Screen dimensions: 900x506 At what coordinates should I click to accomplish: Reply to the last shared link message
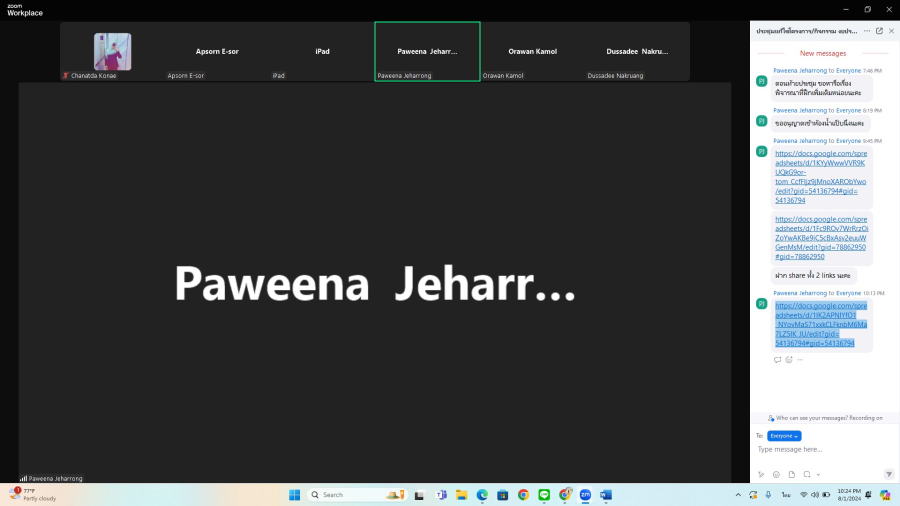point(777,360)
